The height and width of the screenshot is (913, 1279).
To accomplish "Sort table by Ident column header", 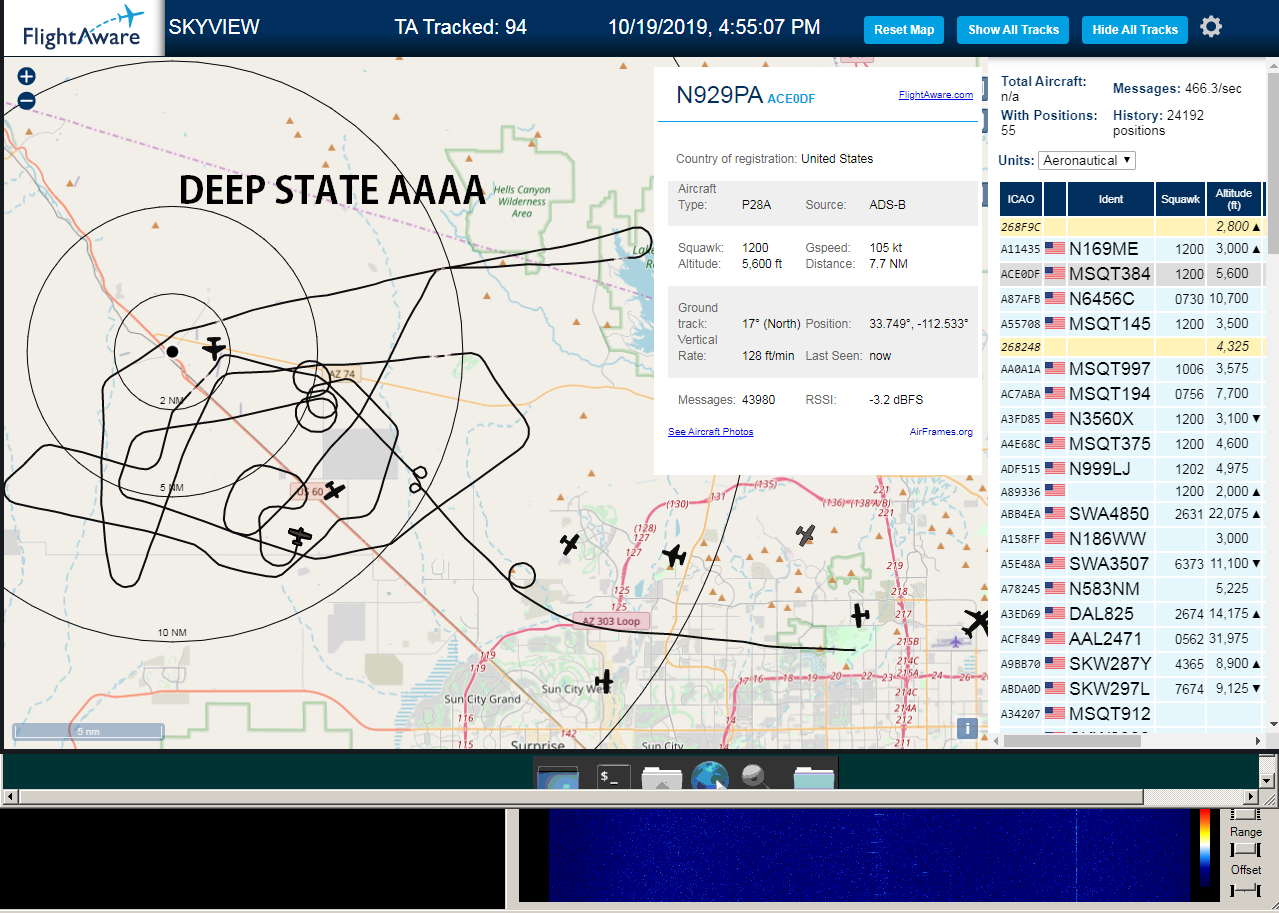I will (x=1111, y=199).
